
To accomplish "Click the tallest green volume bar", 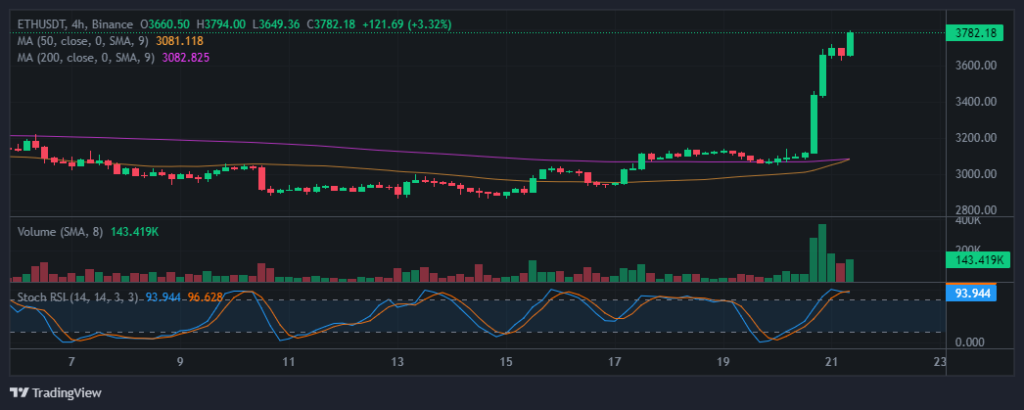I will [x=822, y=254].
